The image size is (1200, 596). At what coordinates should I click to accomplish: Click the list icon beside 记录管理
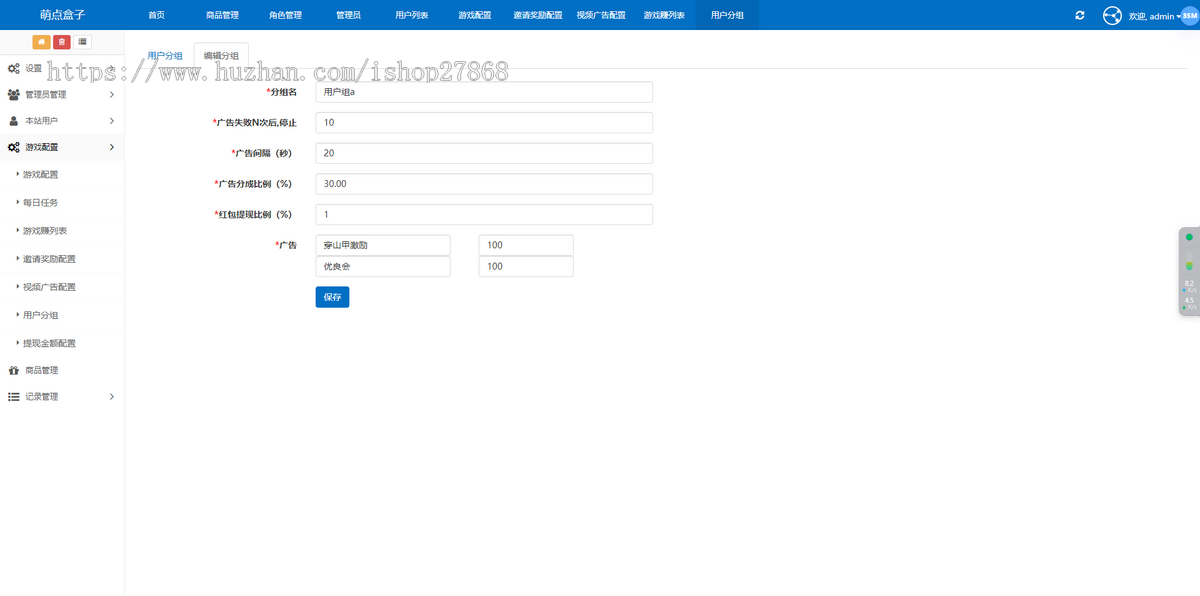coord(13,397)
